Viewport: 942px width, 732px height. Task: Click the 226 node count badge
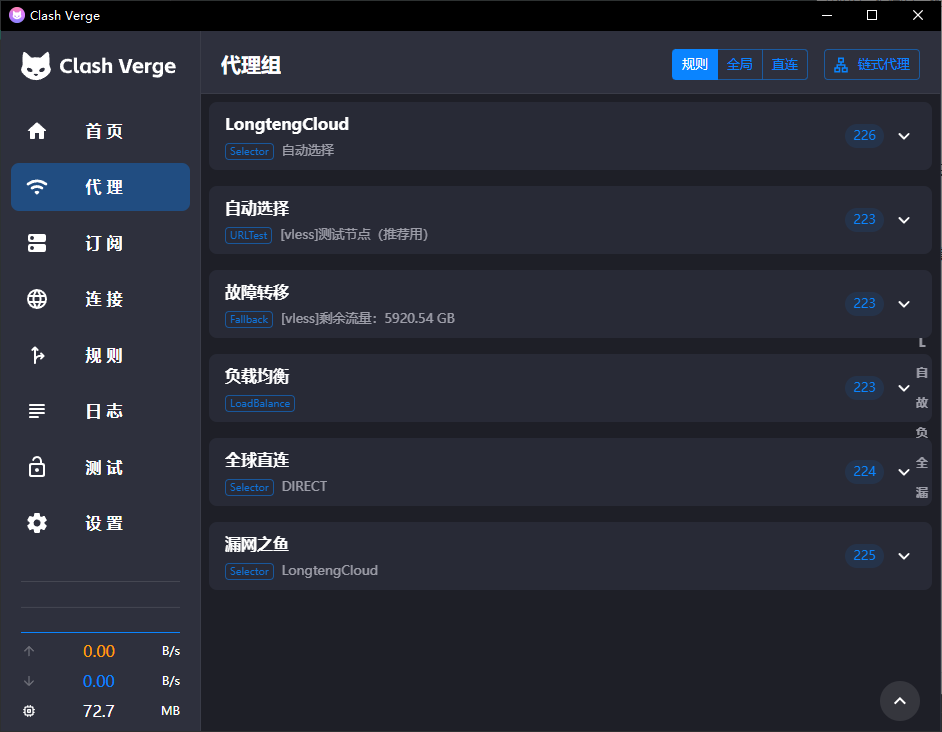865,135
